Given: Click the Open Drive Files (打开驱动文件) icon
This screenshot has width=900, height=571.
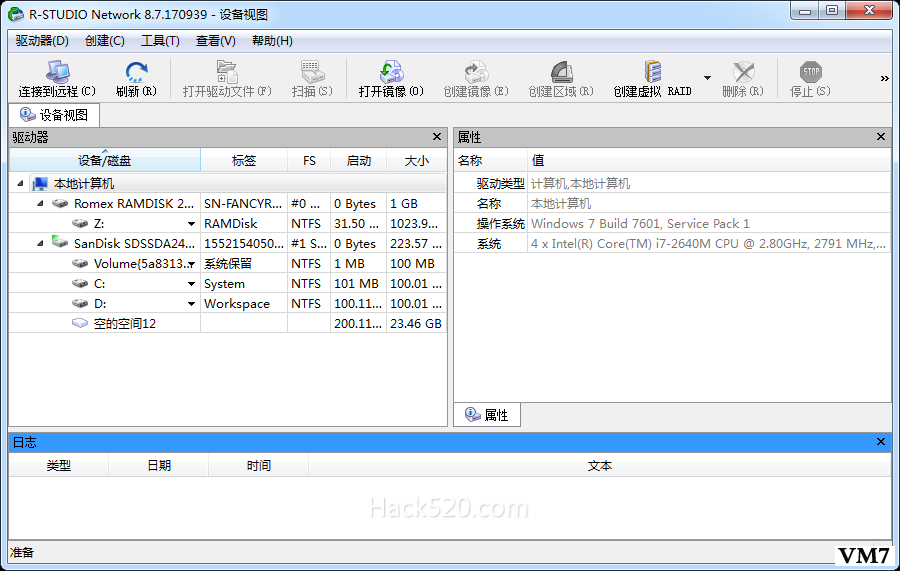Looking at the screenshot, I should point(227,72).
